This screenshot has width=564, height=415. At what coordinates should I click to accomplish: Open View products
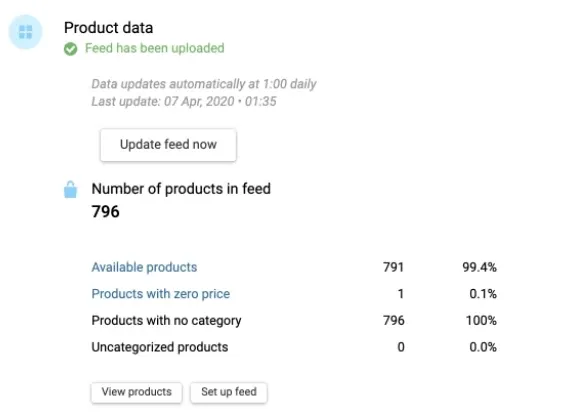(x=137, y=392)
